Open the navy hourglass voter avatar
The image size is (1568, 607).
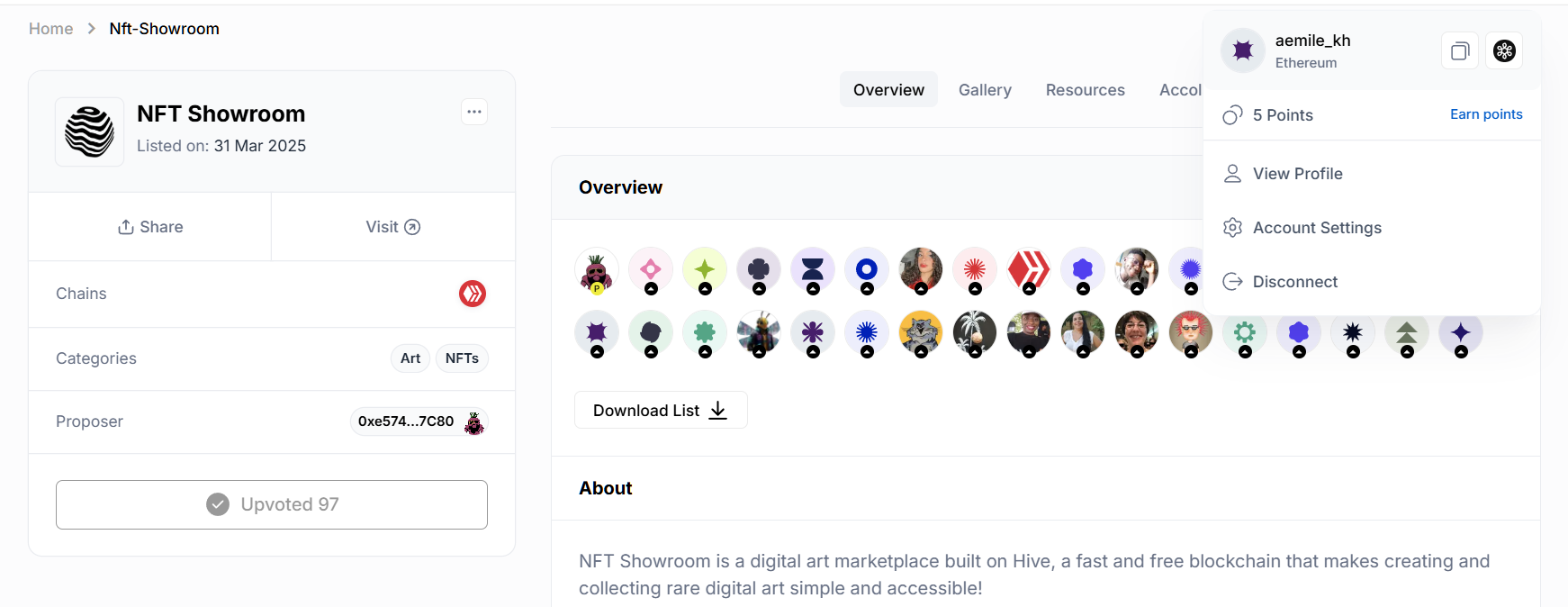813,269
